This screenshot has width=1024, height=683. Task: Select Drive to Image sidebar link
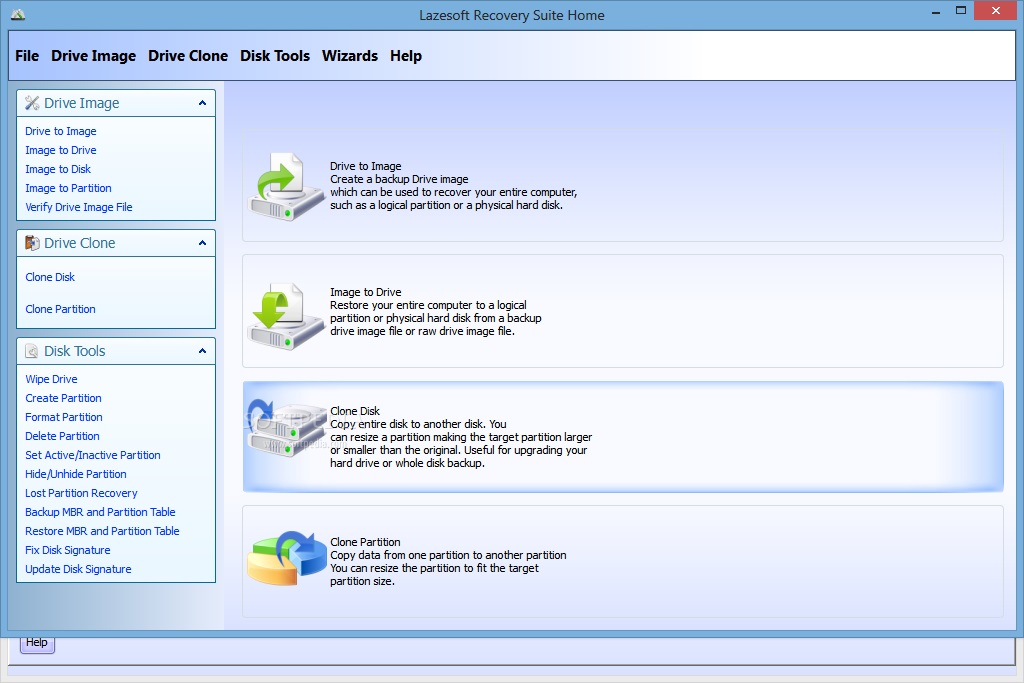point(61,131)
